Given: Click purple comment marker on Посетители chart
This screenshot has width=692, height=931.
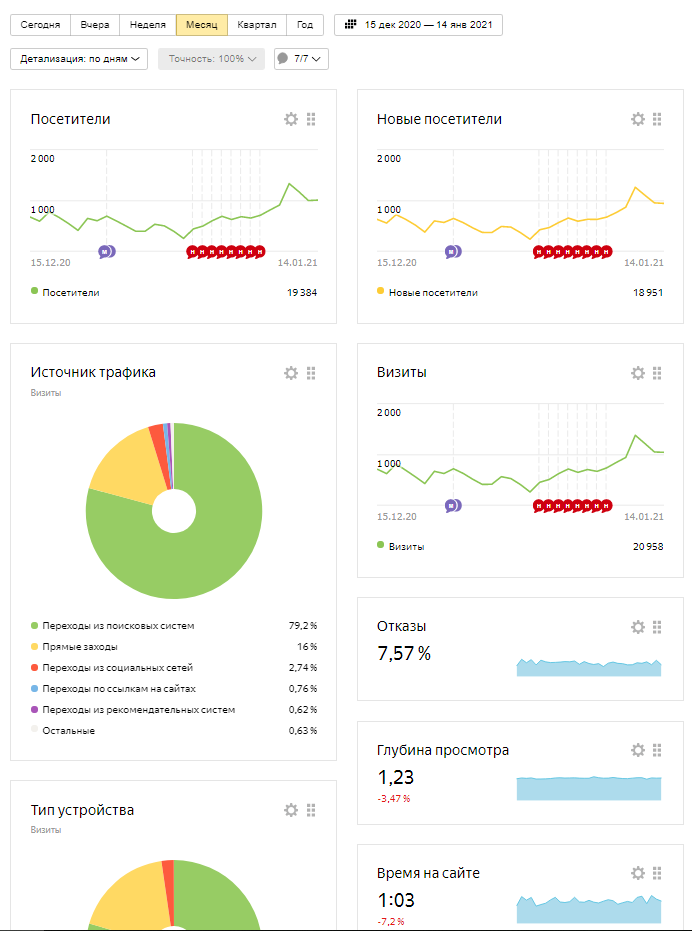Looking at the screenshot, I should 106,252.
